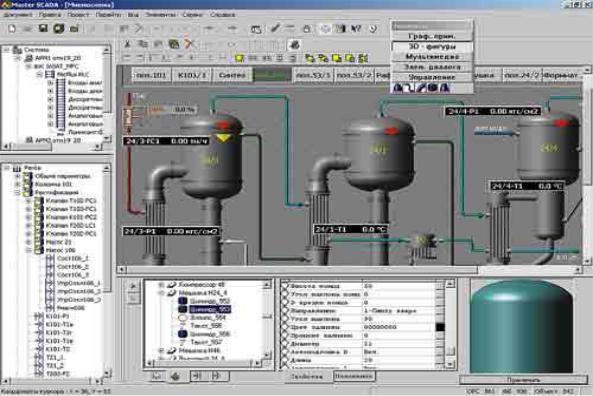
Task: Click the new document icon in main toolbar
Action: point(12,29)
